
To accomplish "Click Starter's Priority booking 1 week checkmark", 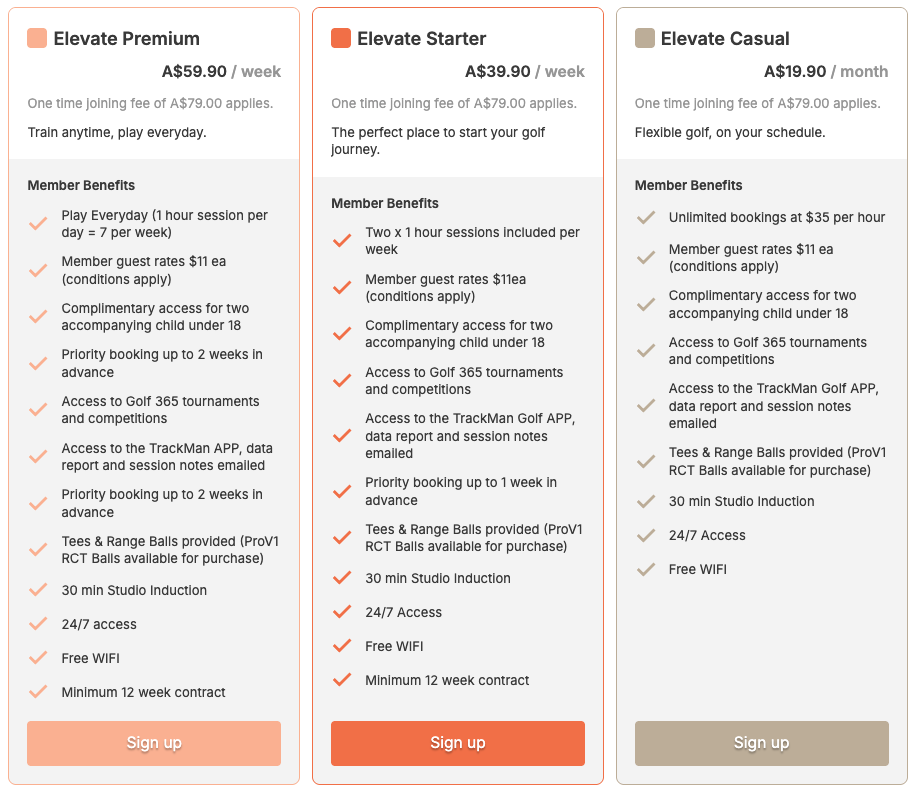I will (342, 491).
